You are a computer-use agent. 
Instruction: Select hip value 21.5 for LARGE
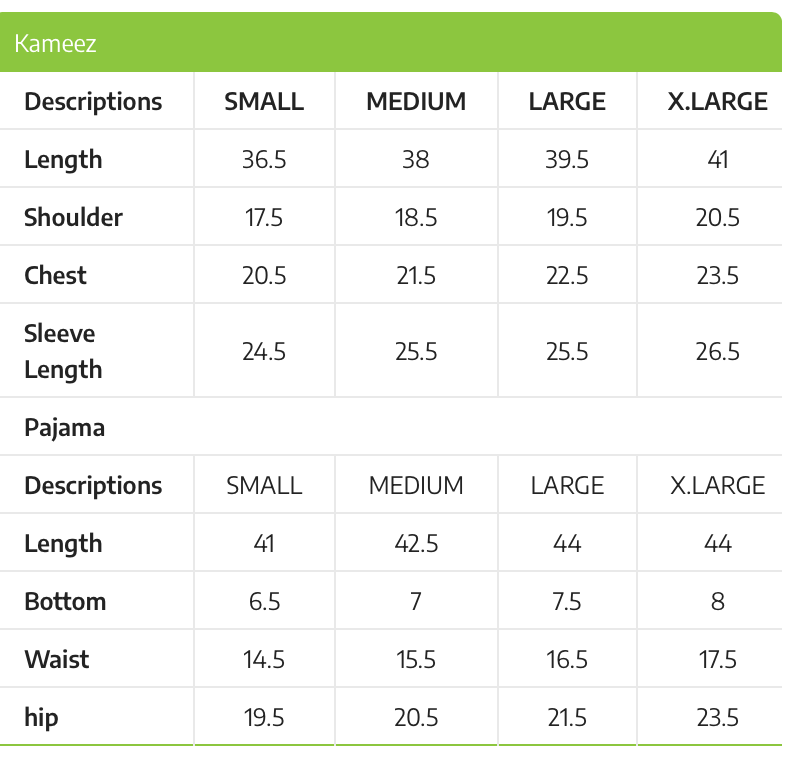click(x=567, y=718)
